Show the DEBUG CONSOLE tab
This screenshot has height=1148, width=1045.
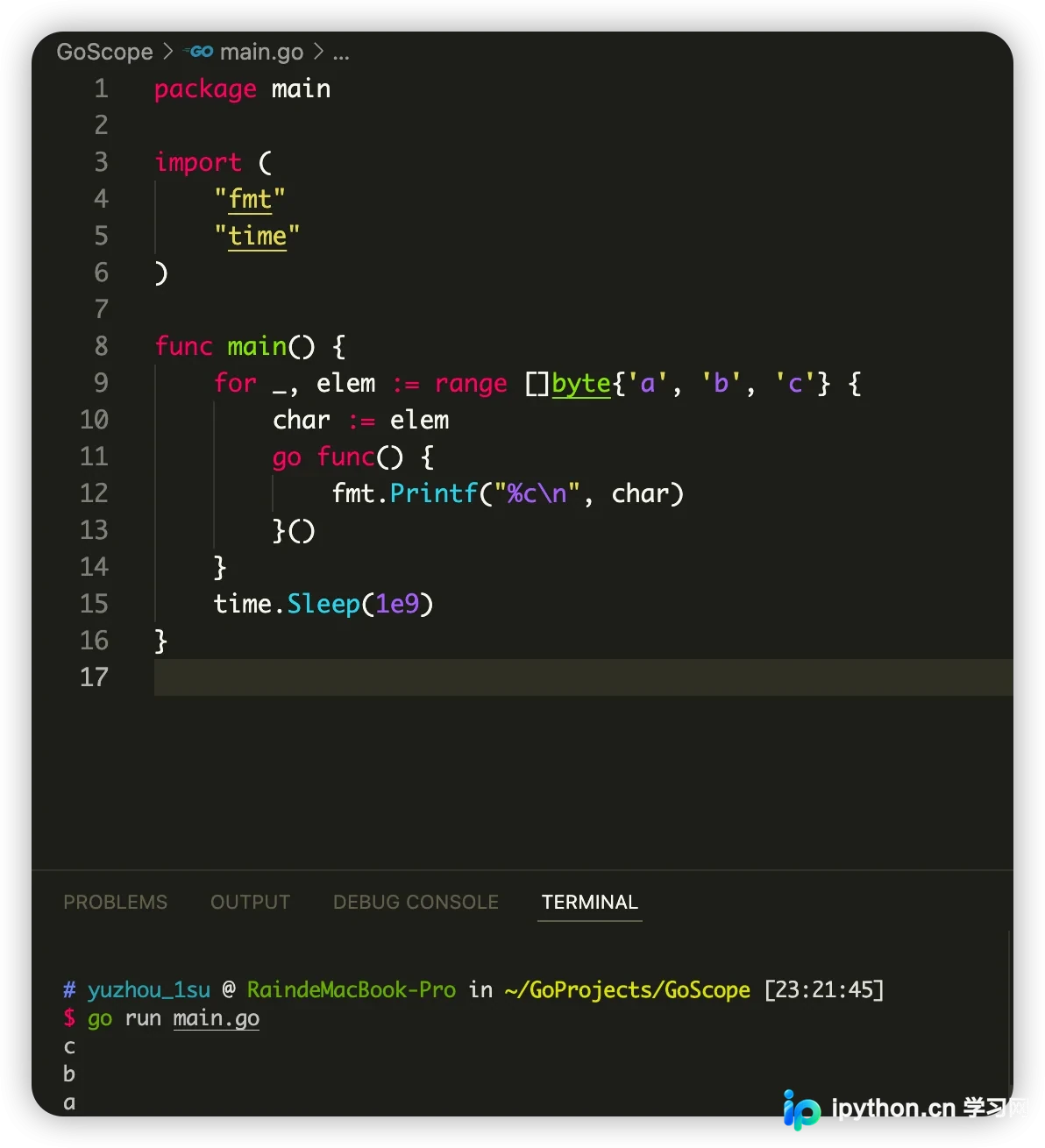tap(416, 902)
